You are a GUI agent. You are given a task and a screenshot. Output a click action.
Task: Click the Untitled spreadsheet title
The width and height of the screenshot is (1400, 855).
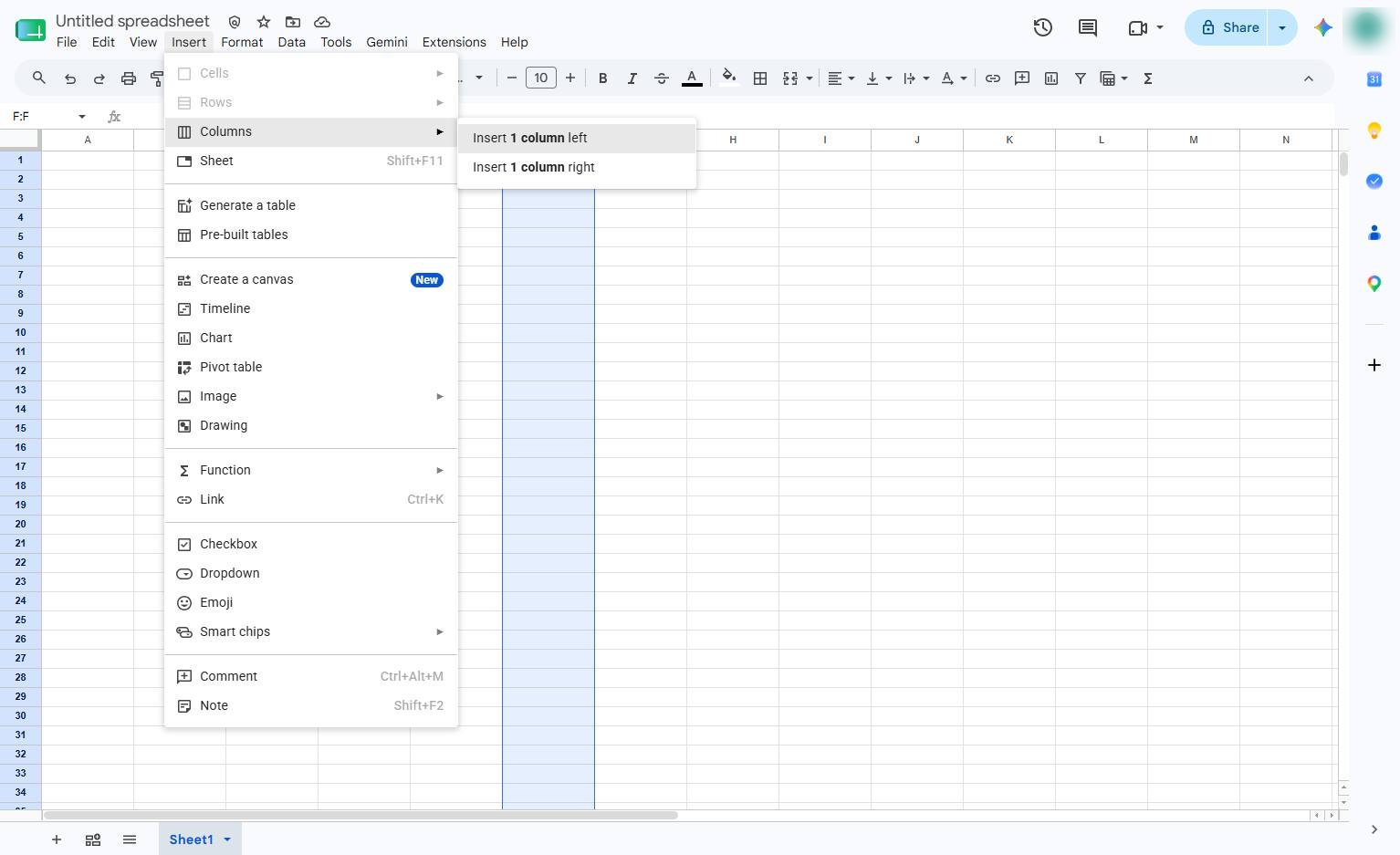point(132,21)
